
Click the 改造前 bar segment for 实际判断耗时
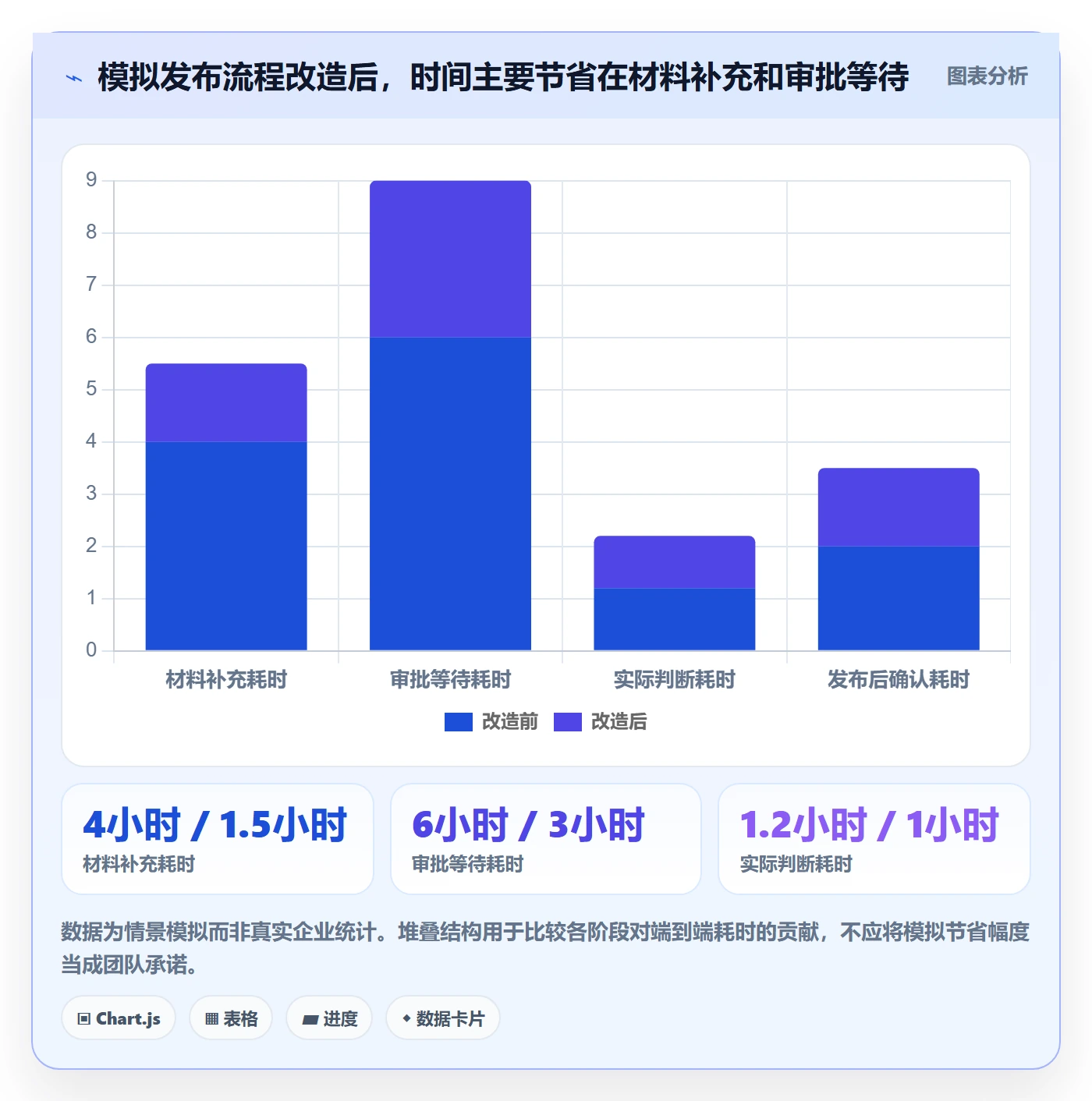click(x=675, y=619)
